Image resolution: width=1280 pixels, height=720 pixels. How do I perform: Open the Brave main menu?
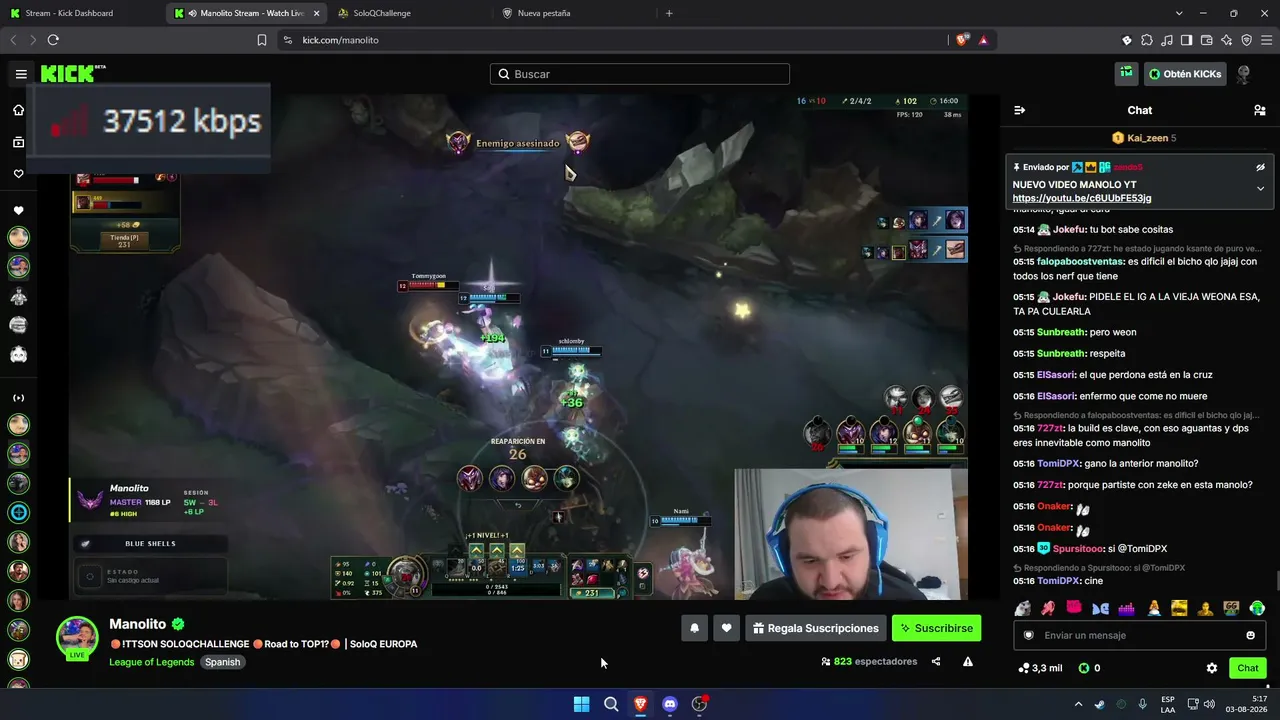(1267, 40)
